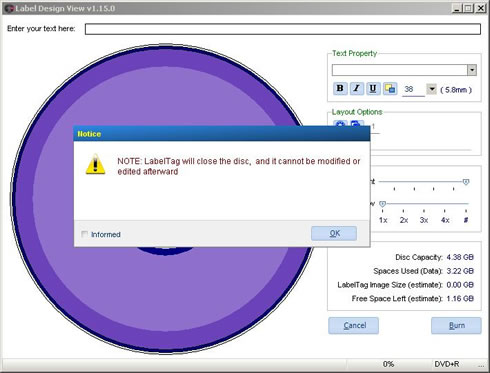Toggle Bold text formatting
This screenshot has width=490, height=373.
pyautogui.click(x=340, y=89)
